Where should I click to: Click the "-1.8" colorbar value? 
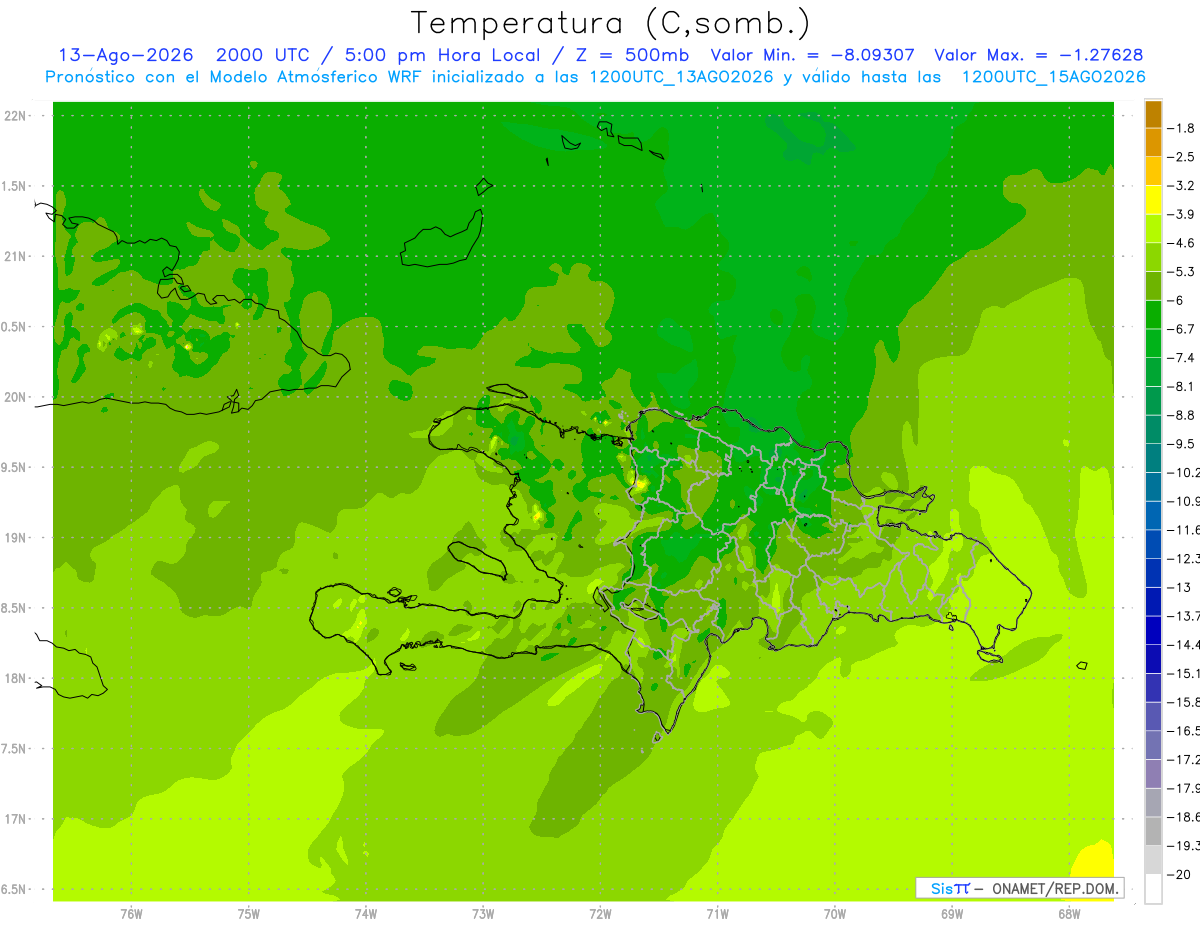click(x=1182, y=128)
